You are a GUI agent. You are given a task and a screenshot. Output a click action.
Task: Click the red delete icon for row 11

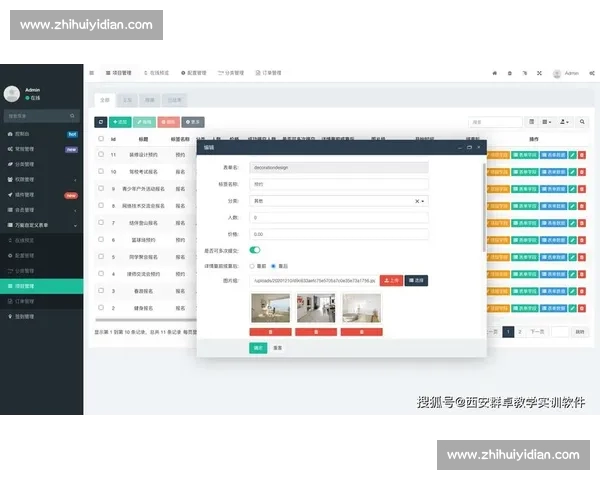tap(582, 155)
